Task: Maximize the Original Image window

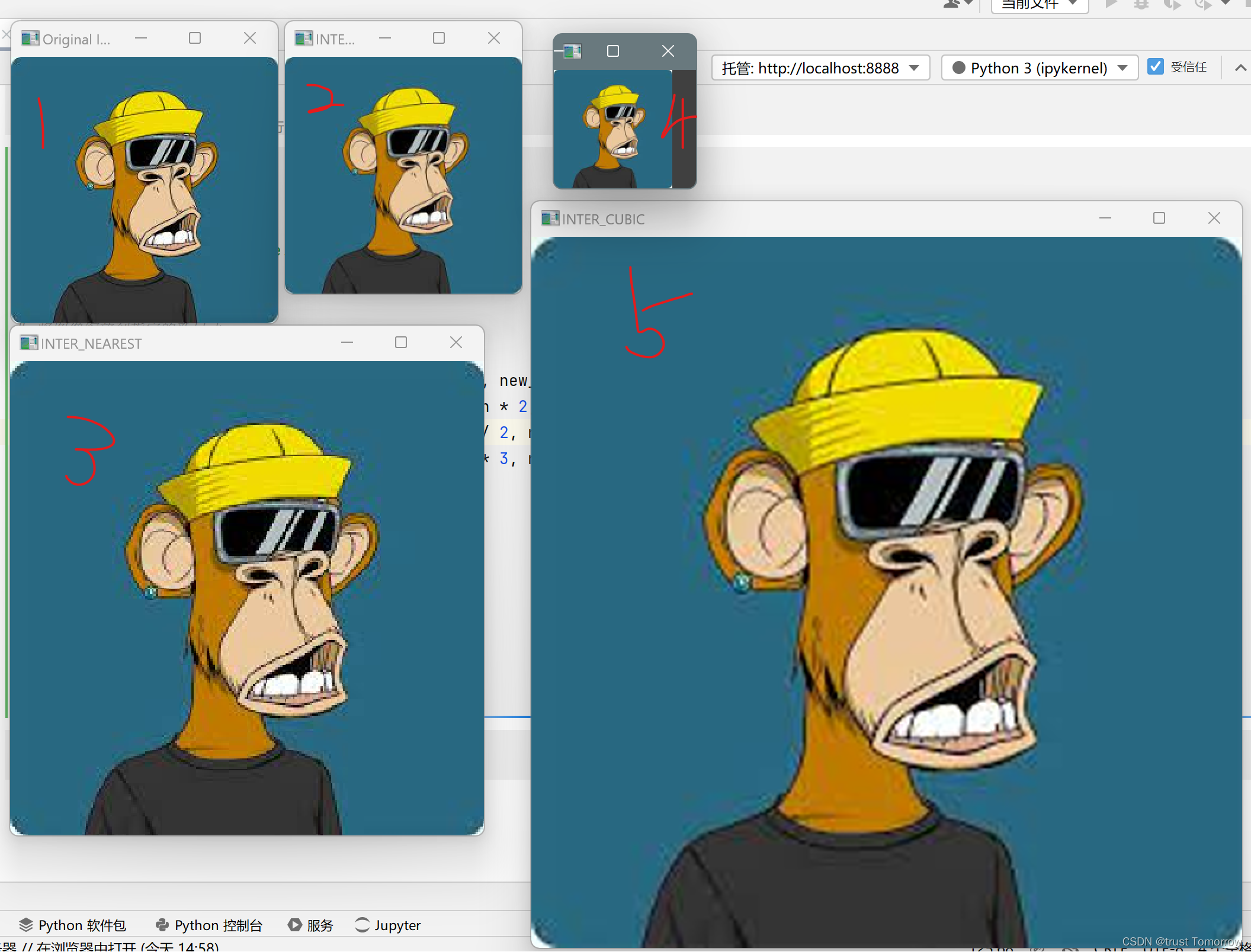Action: 195,38
